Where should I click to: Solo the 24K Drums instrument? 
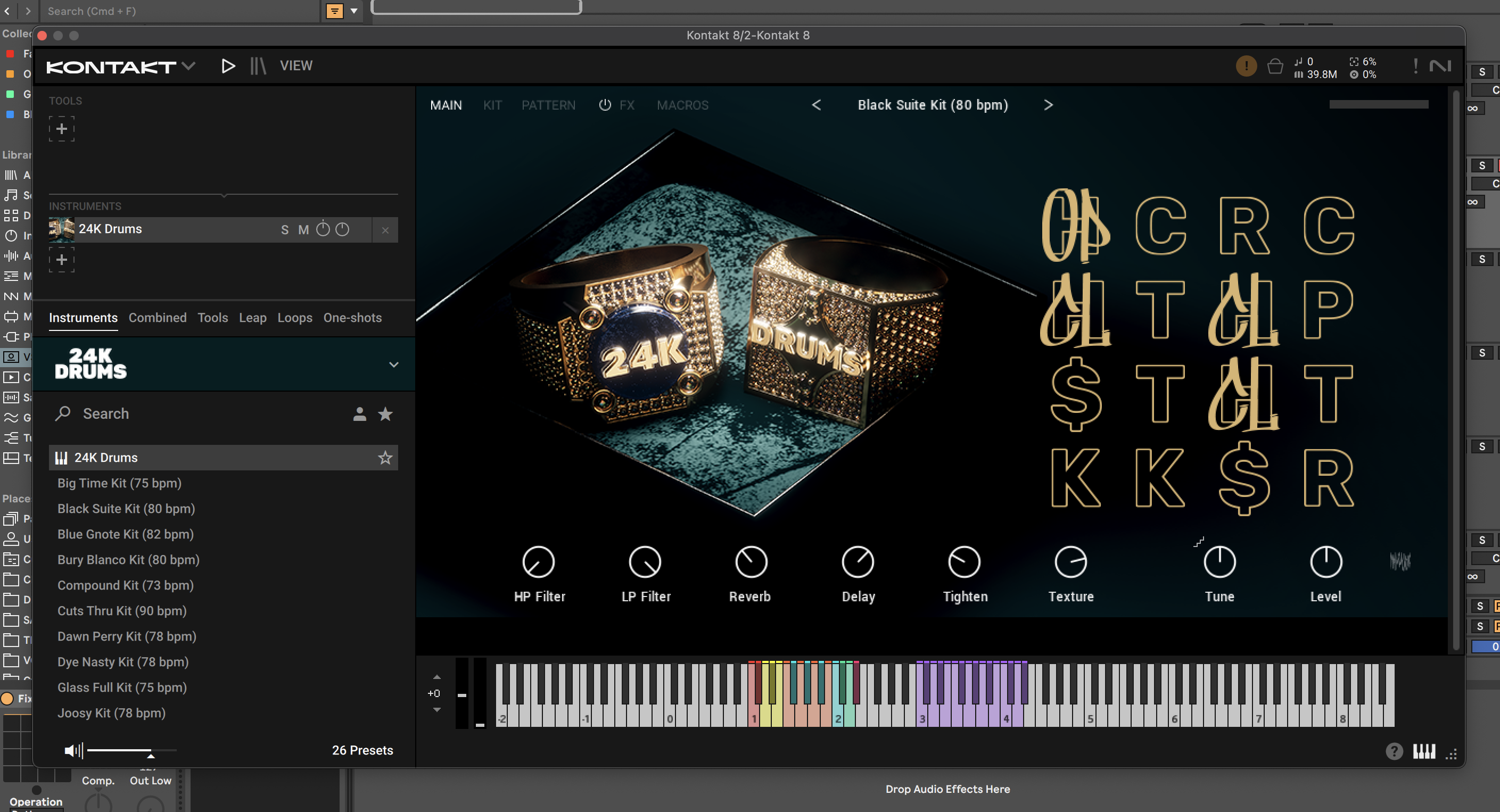click(x=285, y=230)
